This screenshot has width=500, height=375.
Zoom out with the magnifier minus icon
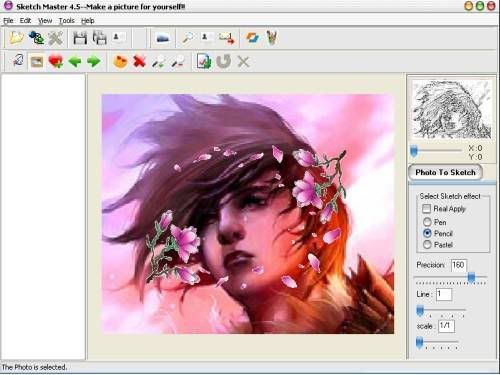[178, 62]
